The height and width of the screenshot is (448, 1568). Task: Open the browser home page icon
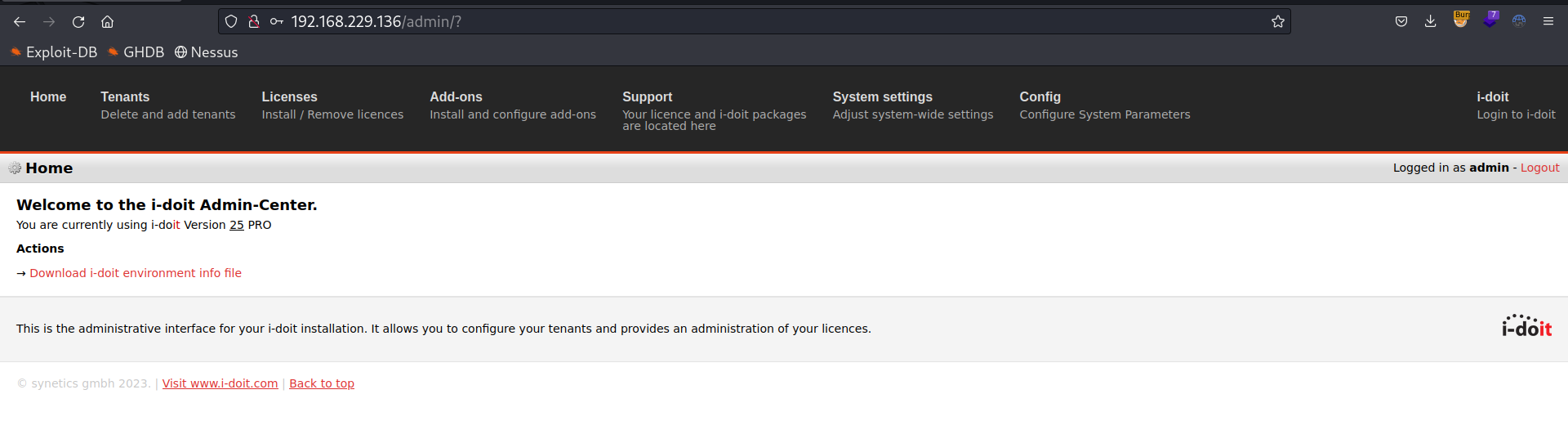[x=108, y=22]
